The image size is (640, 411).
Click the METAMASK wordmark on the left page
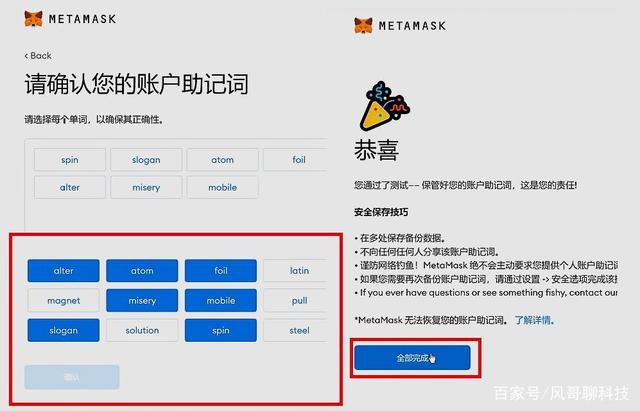(82, 19)
